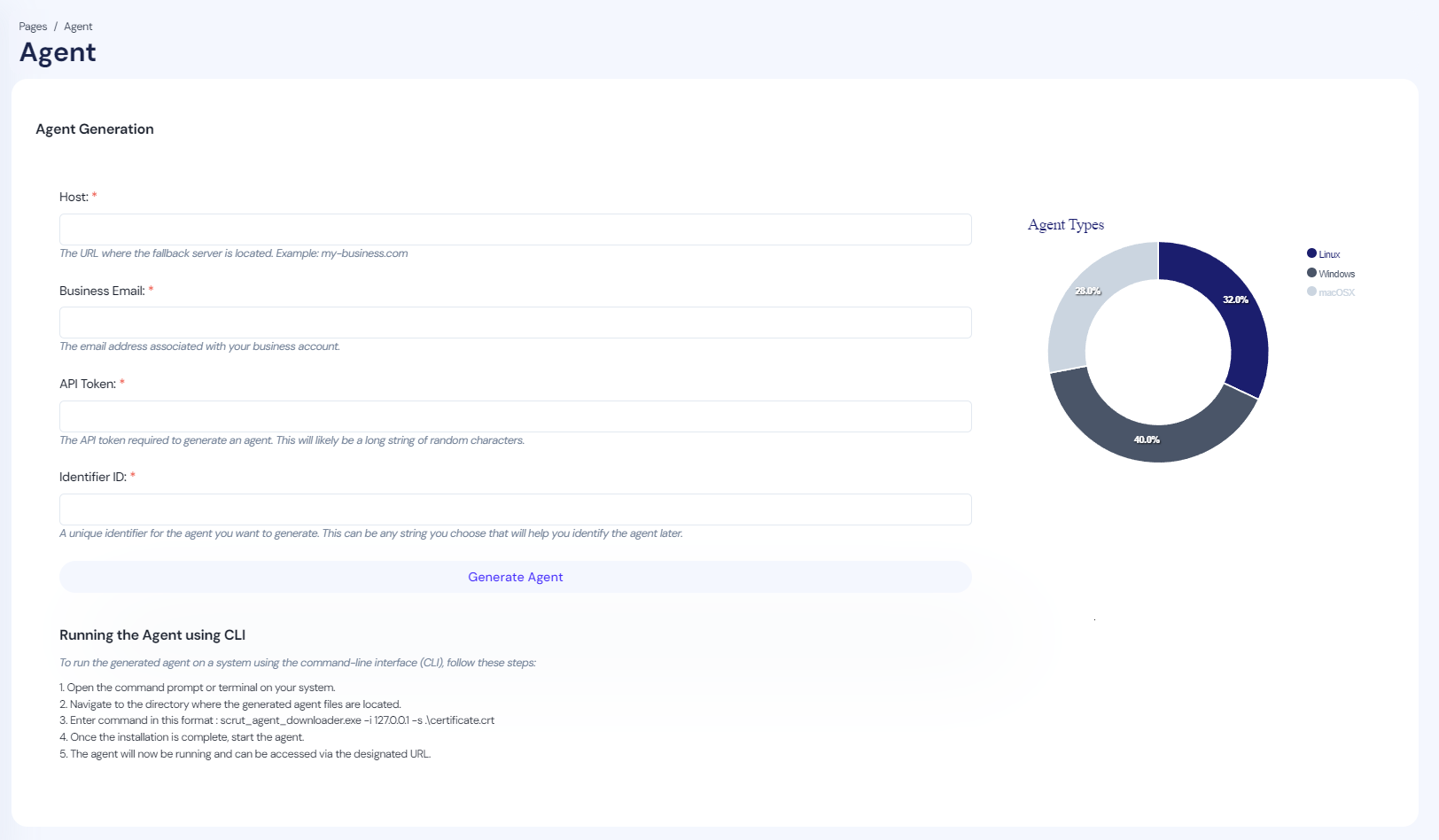Select the light 28.0% macOSX donut segment
Image resolution: width=1439 pixels, height=840 pixels.
[x=1086, y=290]
